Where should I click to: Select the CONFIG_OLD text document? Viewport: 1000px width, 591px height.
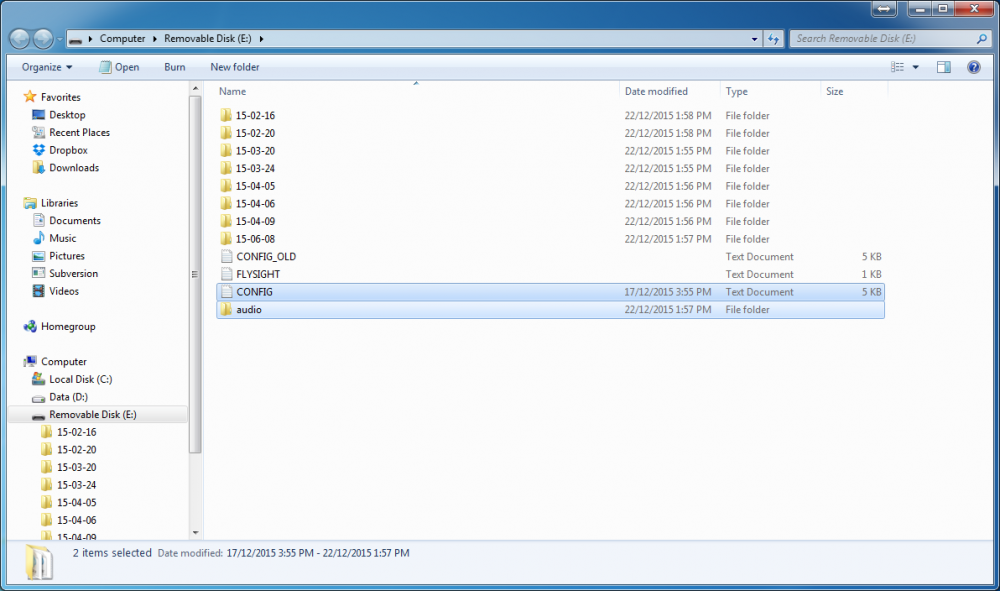[x=266, y=257]
